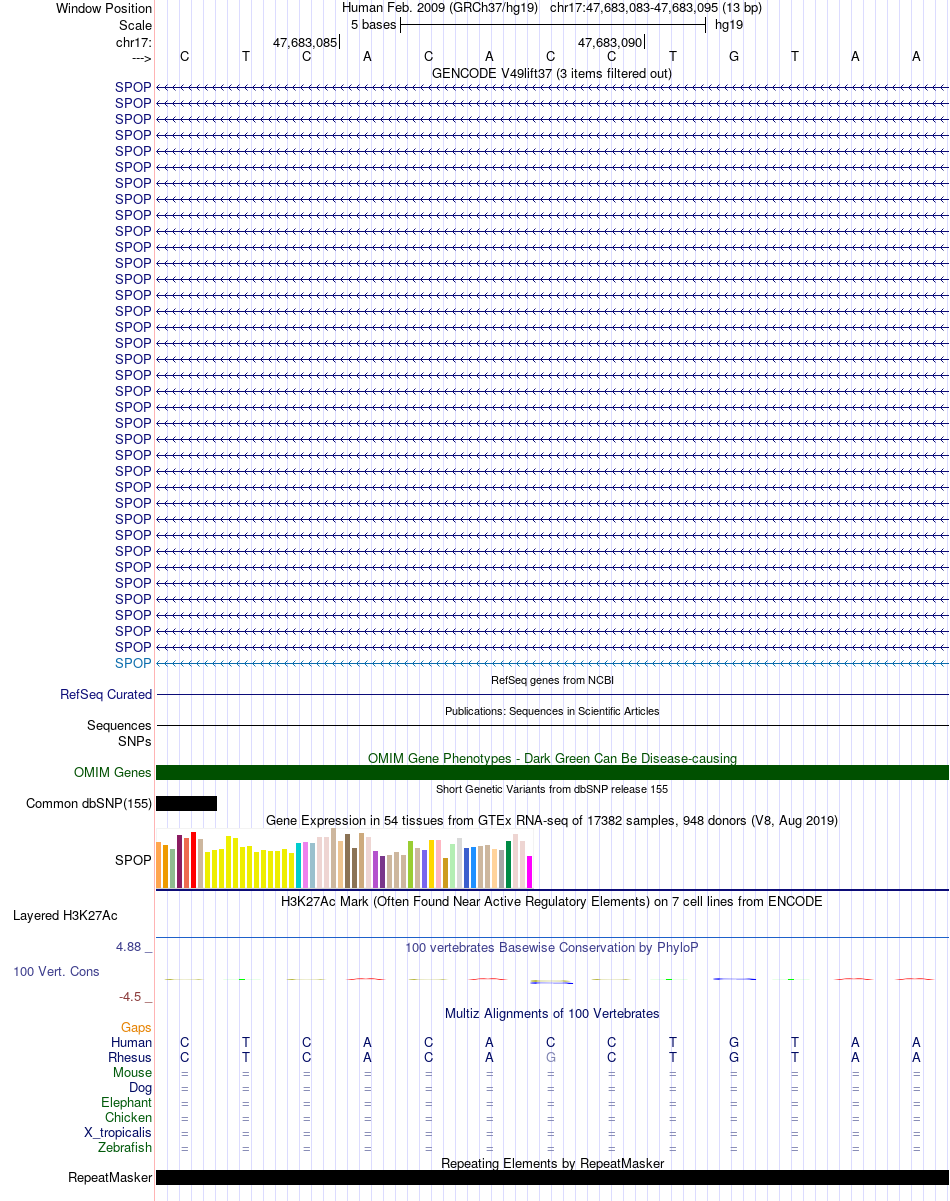
Task: Click the Common dbSNP(155) label
Action: point(89,803)
